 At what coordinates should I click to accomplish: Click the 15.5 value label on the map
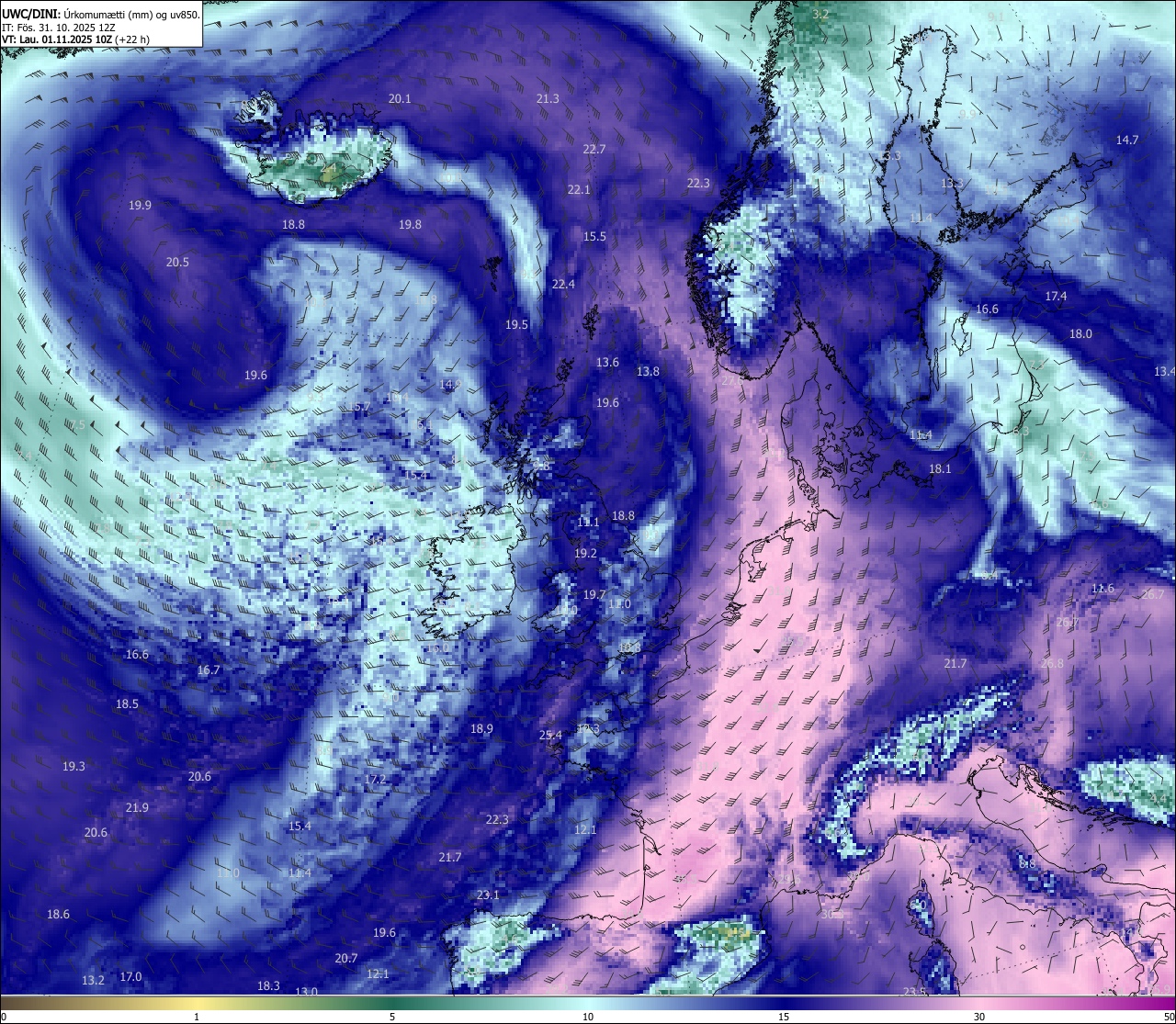[x=594, y=236]
